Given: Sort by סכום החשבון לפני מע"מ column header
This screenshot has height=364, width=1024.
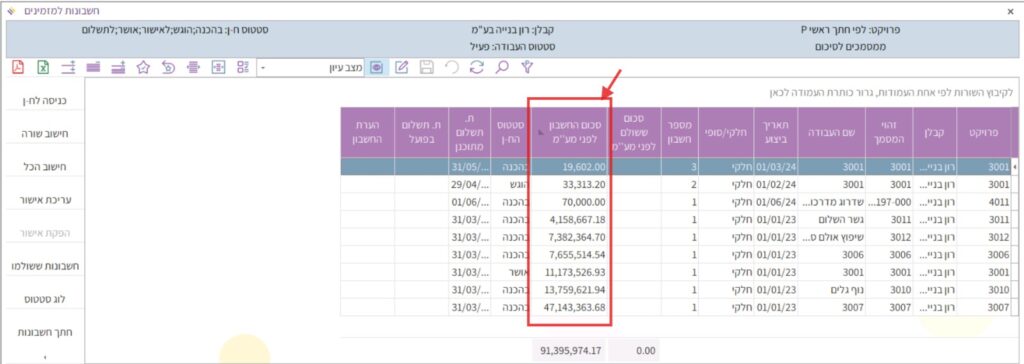Looking at the screenshot, I should click(x=571, y=132).
